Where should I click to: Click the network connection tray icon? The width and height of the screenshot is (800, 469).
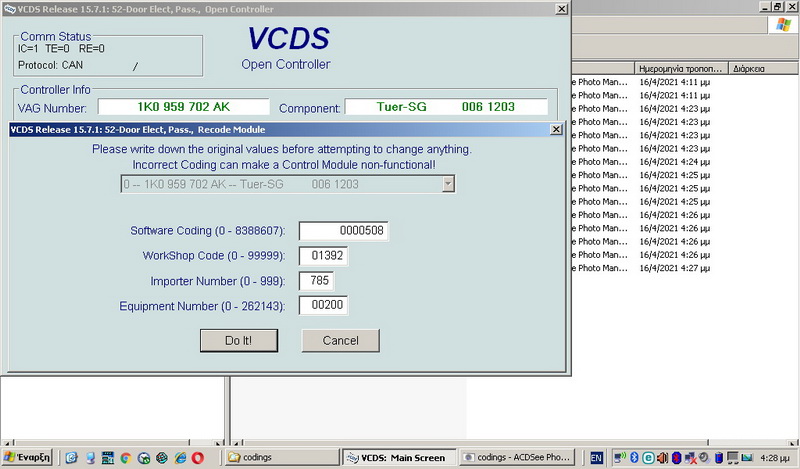click(620, 457)
